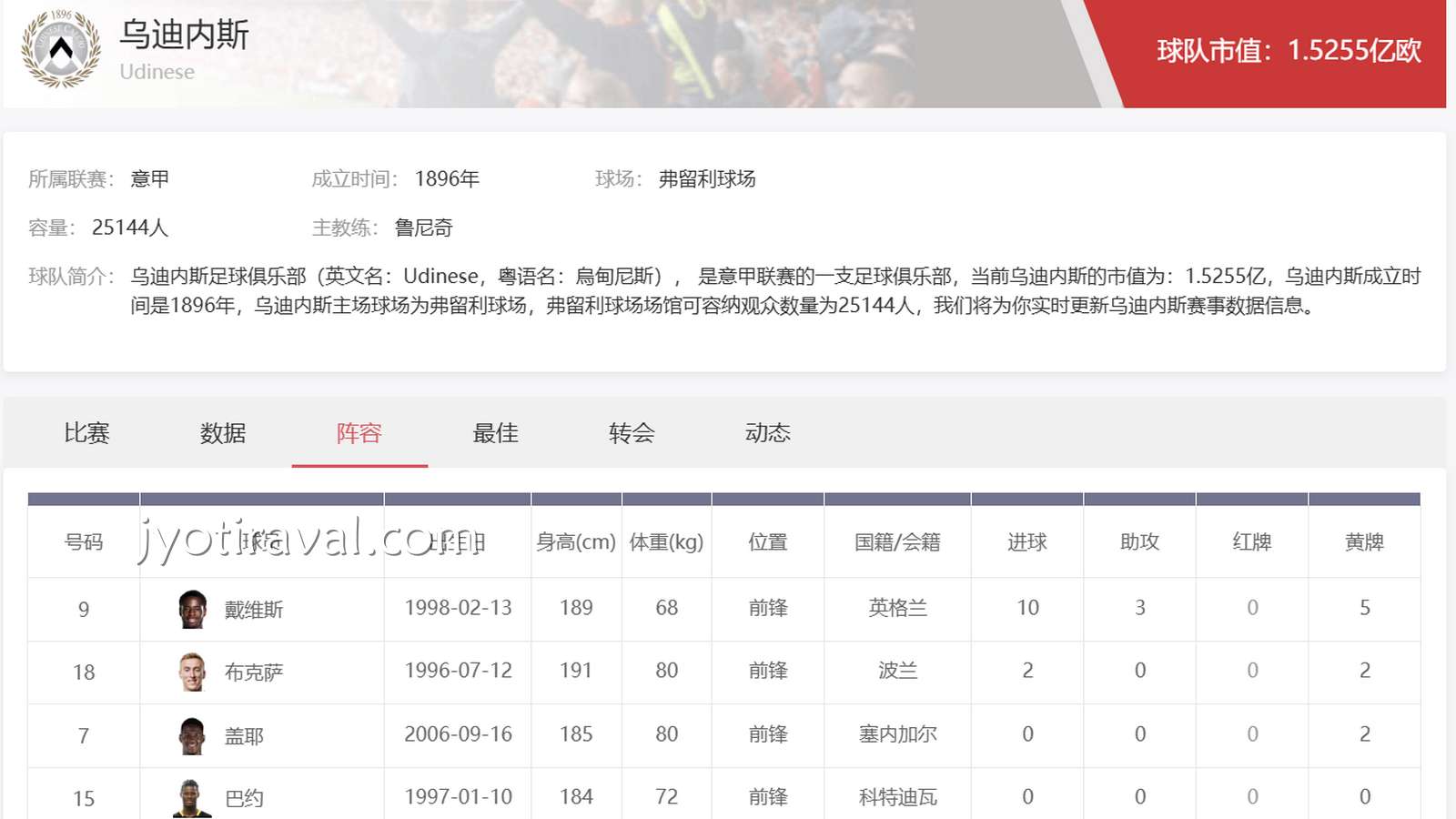Open player name 巴约

coord(244,799)
